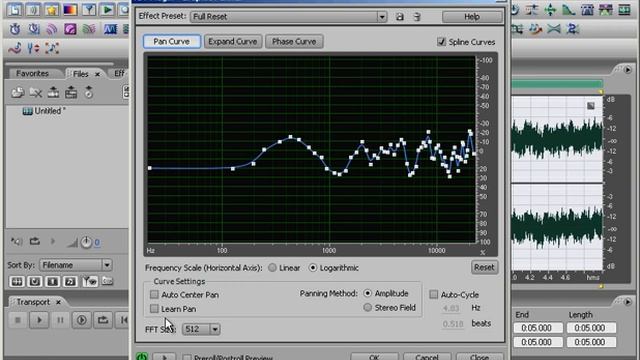640x360 pixels.
Task: Click the teal crossing X curves icon
Action: click(x=554, y=29)
